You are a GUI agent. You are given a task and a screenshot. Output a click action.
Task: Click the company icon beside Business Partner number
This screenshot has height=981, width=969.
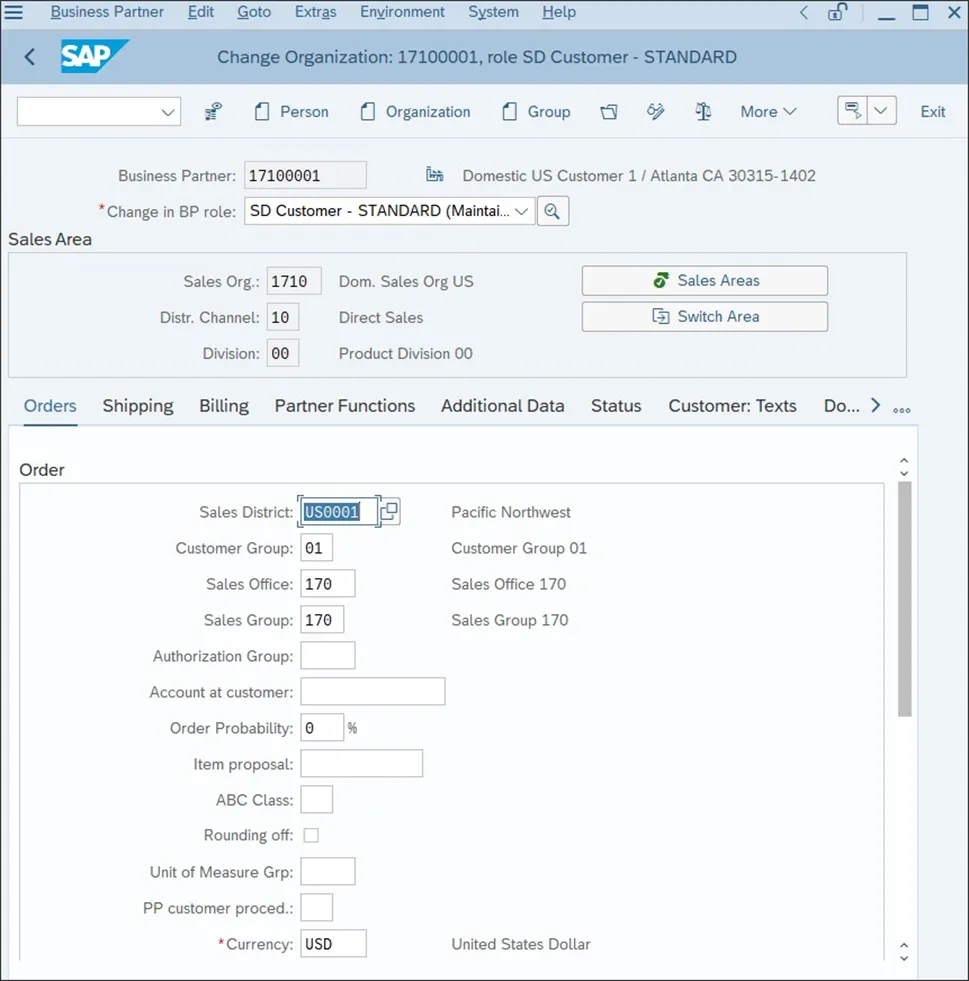[x=435, y=175]
